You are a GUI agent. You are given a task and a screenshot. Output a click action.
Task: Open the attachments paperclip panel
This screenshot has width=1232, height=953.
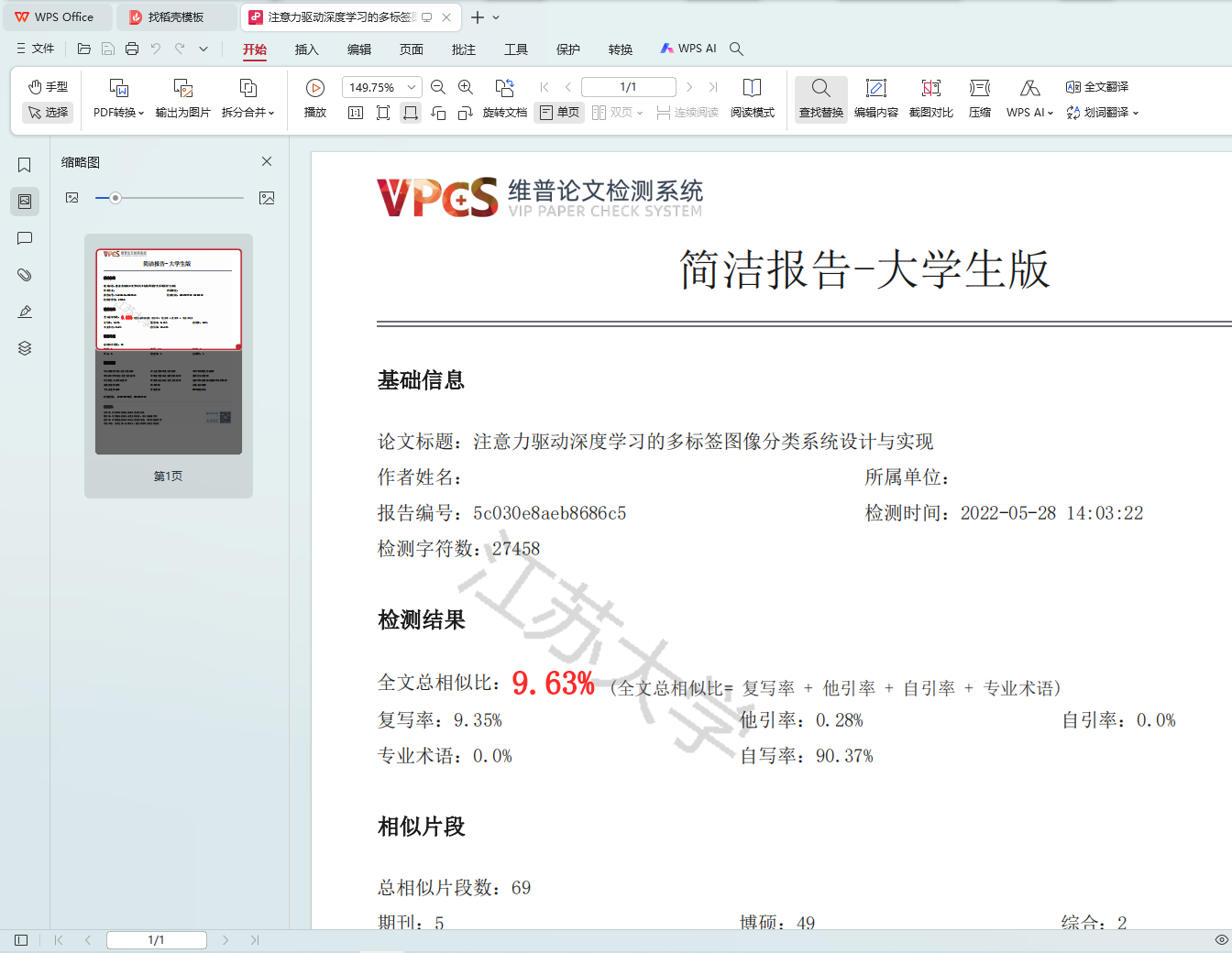25,275
